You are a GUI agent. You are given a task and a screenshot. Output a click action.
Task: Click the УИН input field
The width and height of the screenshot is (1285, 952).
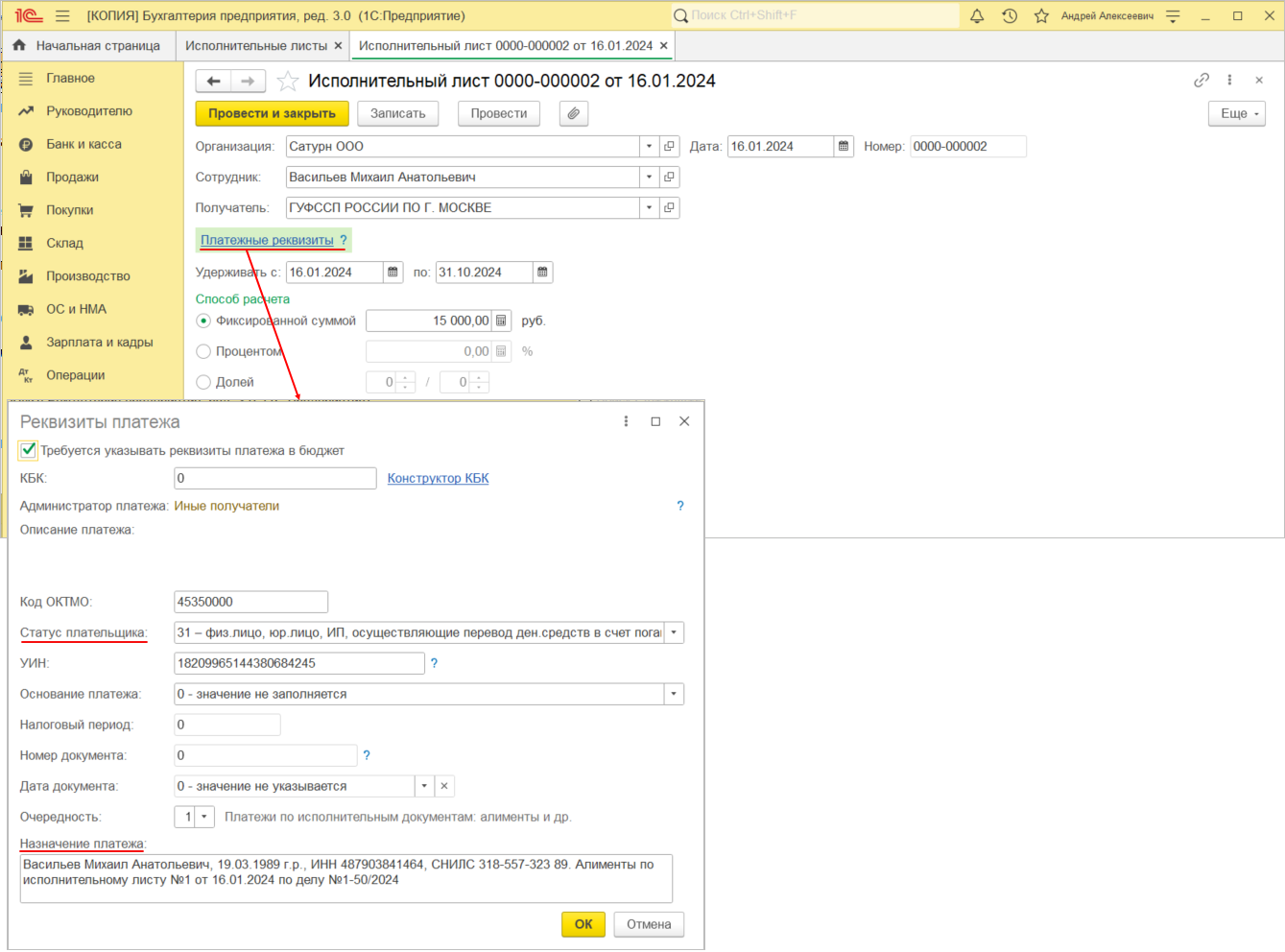(299, 663)
